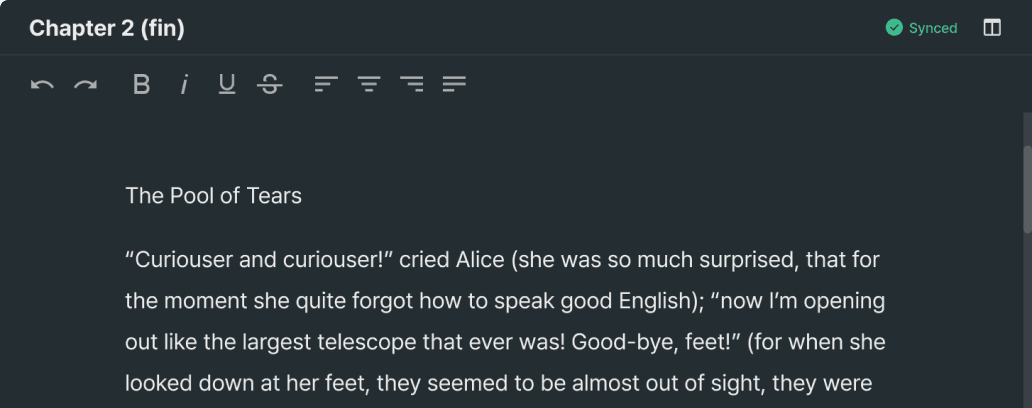
Task: Click the word Curiouser at paragraph start
Action: (x=183, y=260)
